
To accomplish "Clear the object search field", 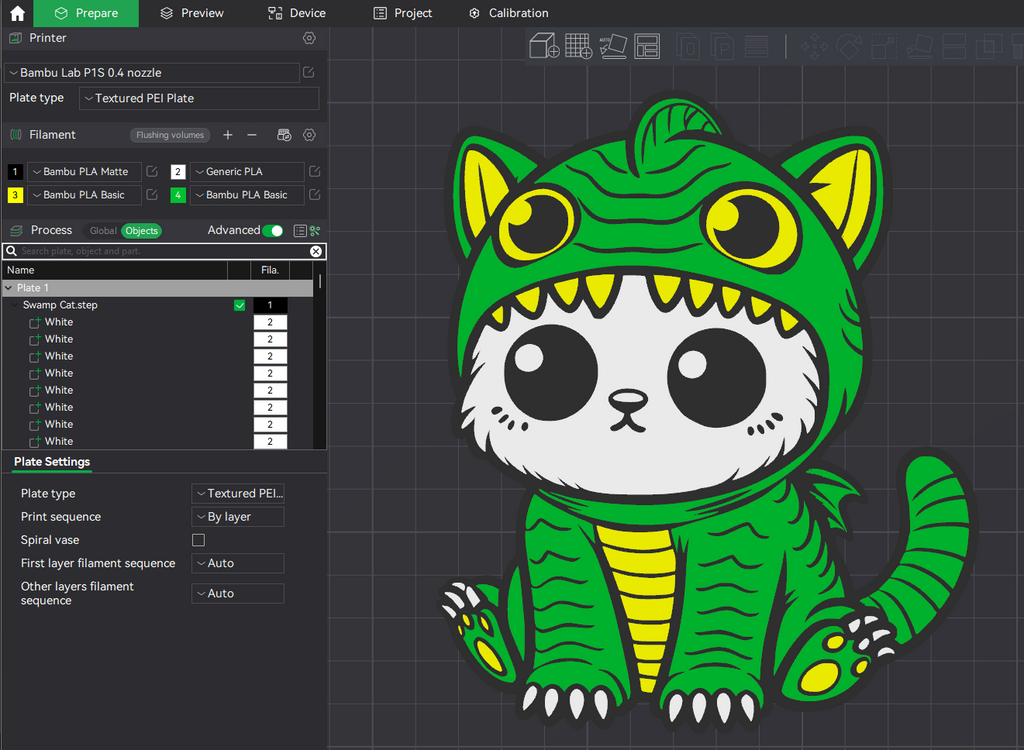I will click(x=315, y=251).
